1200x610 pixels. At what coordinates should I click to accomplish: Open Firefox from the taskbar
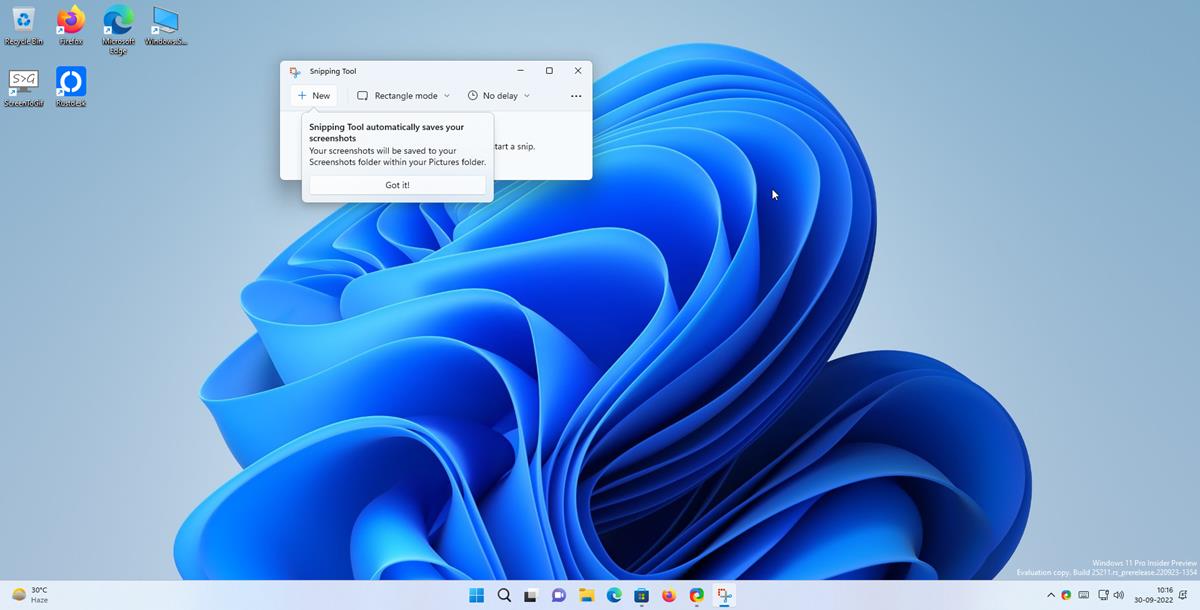pyautogui.click(x=669, y=595)
